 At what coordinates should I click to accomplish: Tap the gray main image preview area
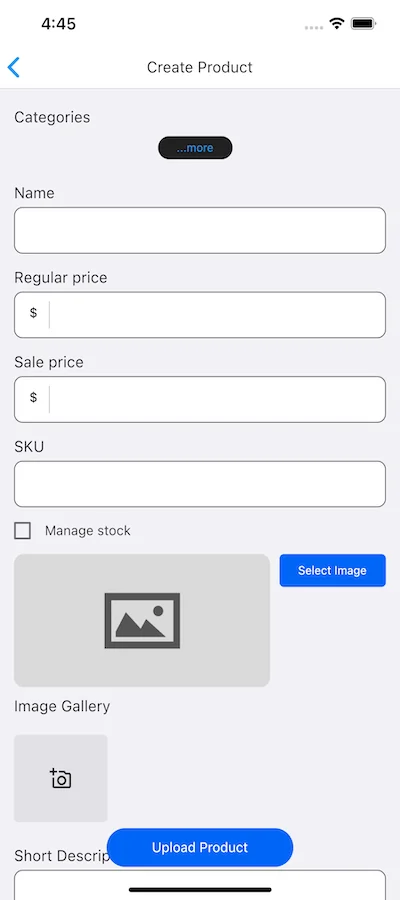coord(142,620)
